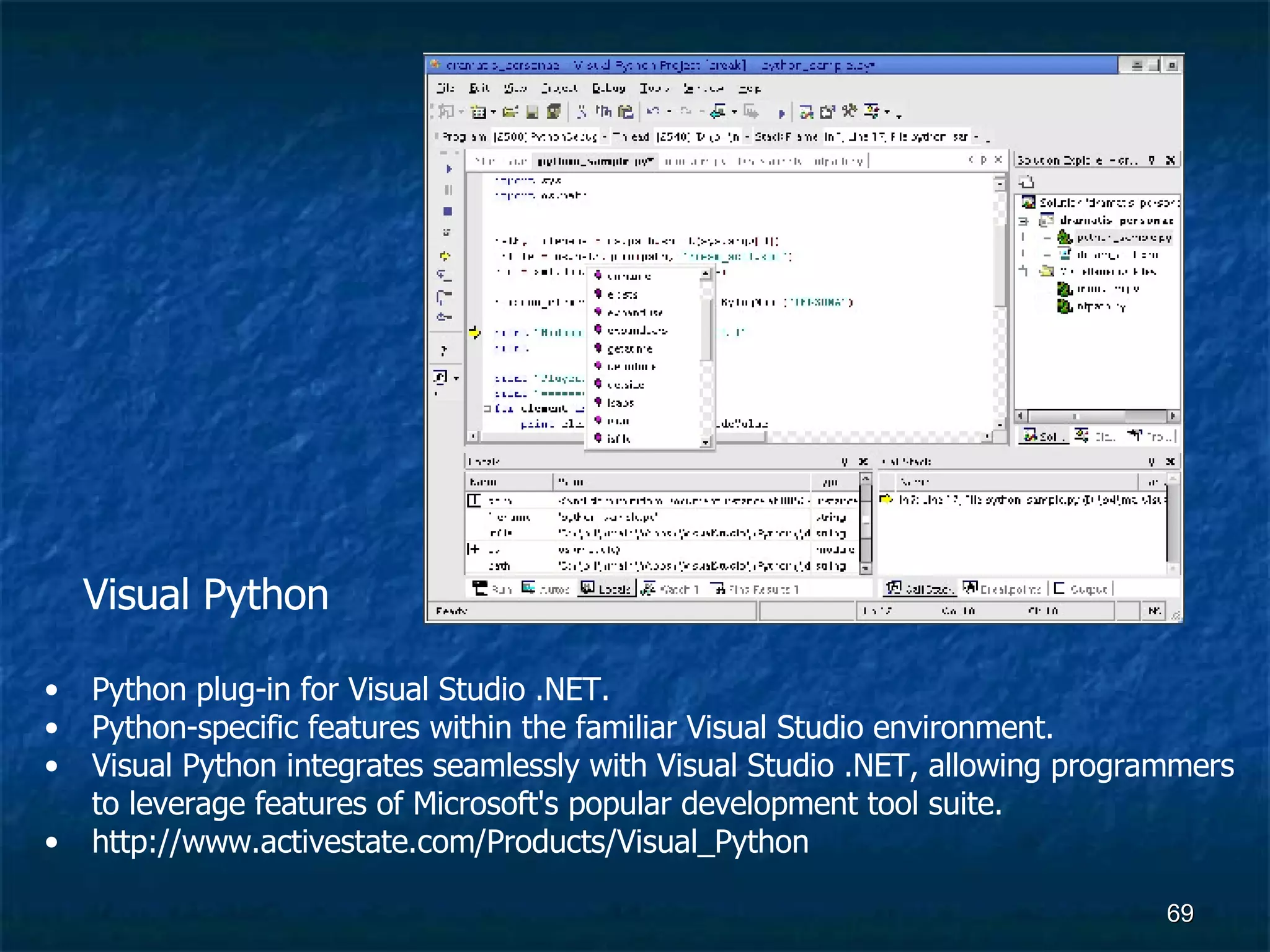Screen dimensions: 1270x952
Task: Open the Debug menu
Action: pyautogui.click(x=609, y=88)
